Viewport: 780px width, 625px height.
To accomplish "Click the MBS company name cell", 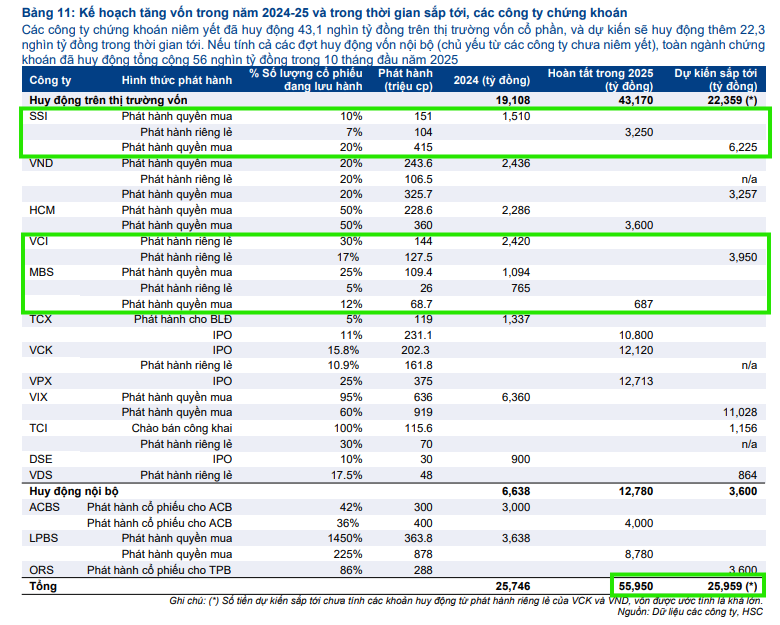I will [42, 272].
